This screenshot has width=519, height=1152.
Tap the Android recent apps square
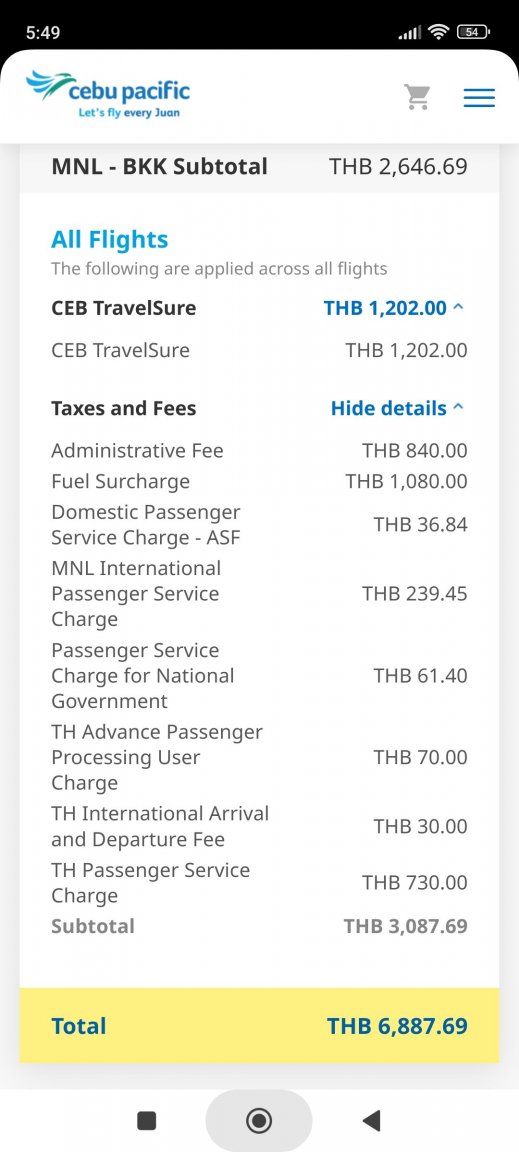147,1120
